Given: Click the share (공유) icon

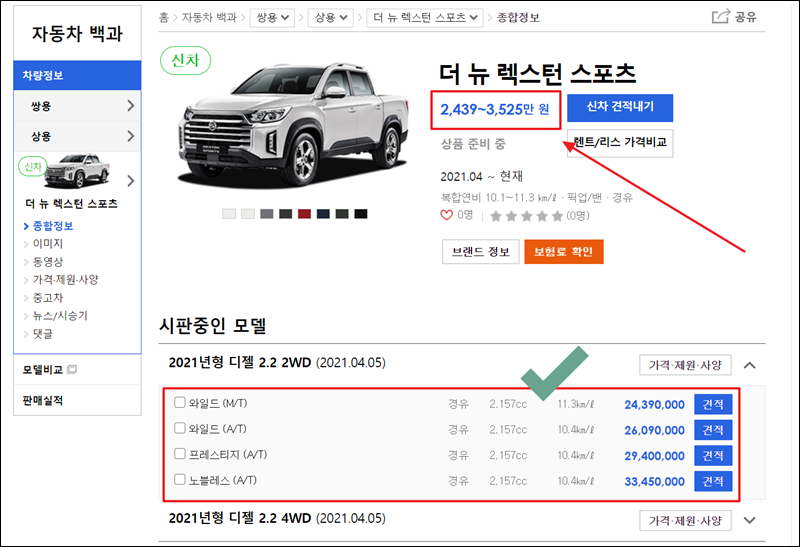Looking at the screenshot, I should [x=720, y=16].
